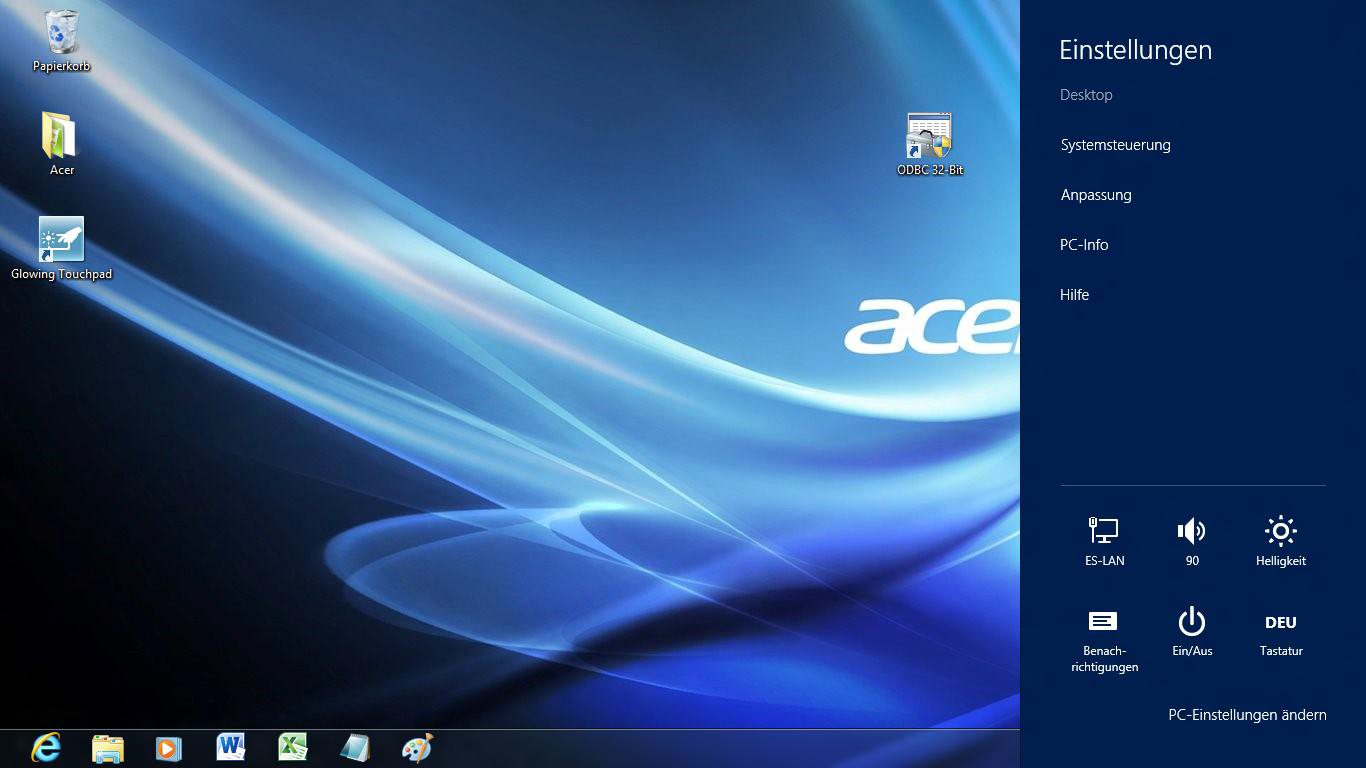
Task: Open the Ein/Aus power options
Action: tap(1192, 632)
